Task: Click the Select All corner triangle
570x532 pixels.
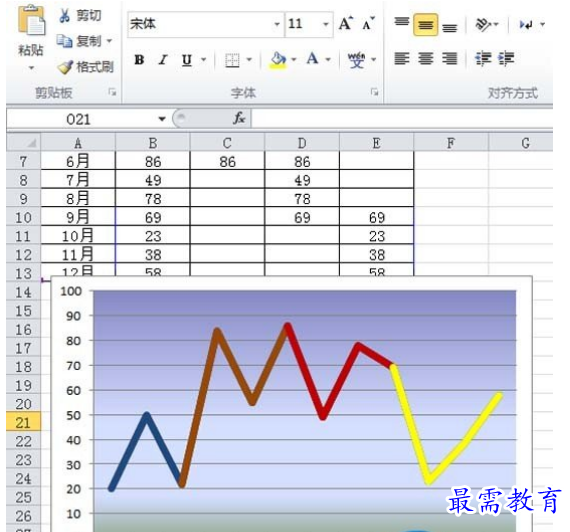Action: coord(32,143)
